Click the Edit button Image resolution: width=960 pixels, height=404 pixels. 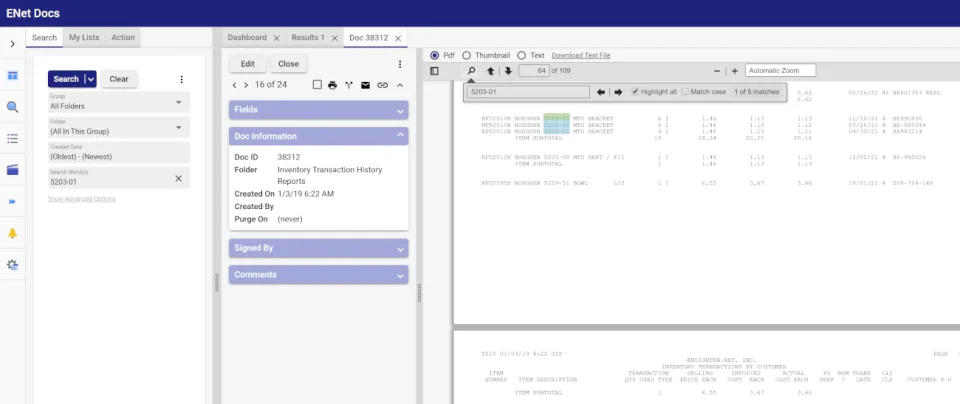pos(248,64)
